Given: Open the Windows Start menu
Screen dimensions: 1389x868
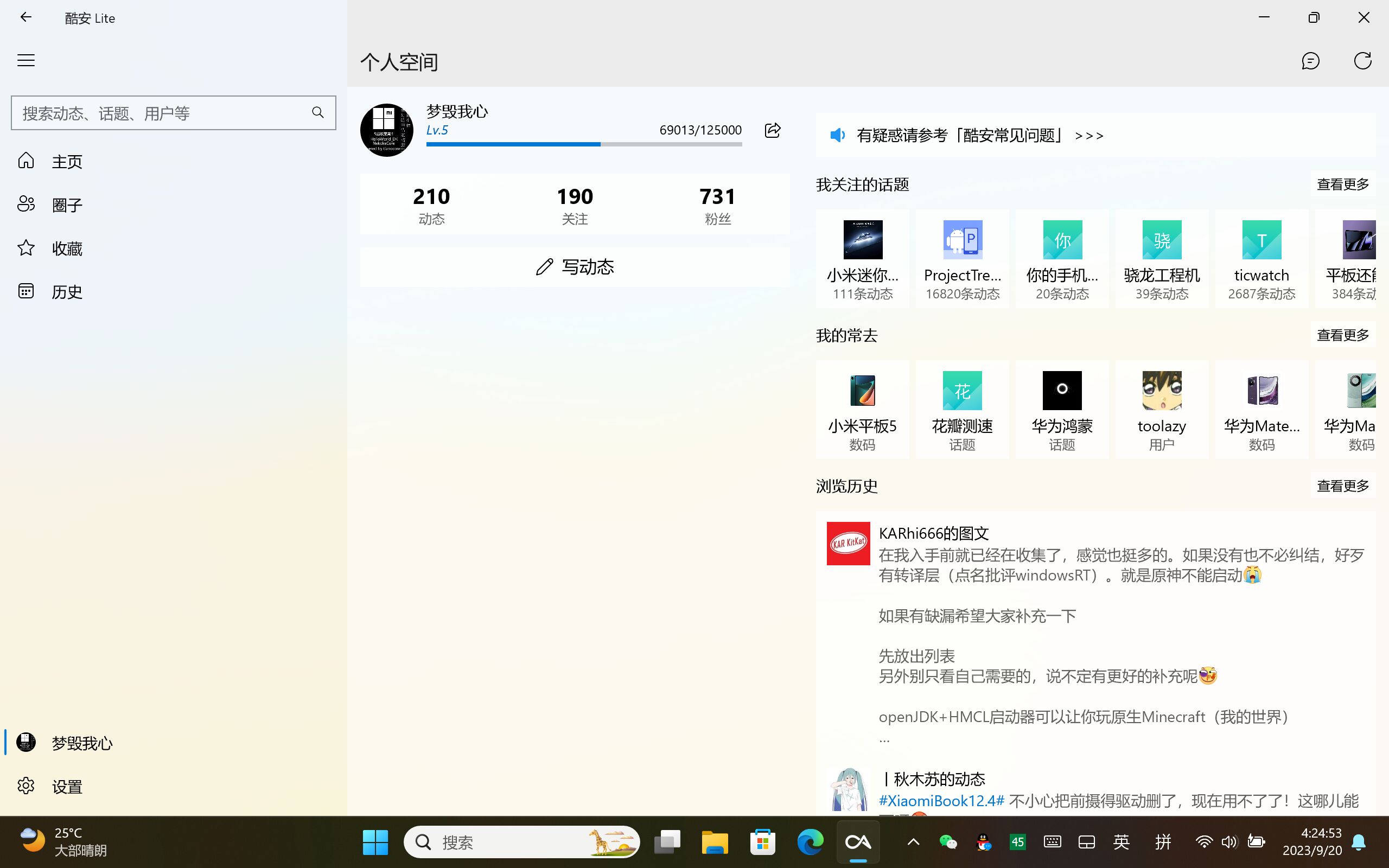Looking at the screenshot, I should tap(375, 842).
